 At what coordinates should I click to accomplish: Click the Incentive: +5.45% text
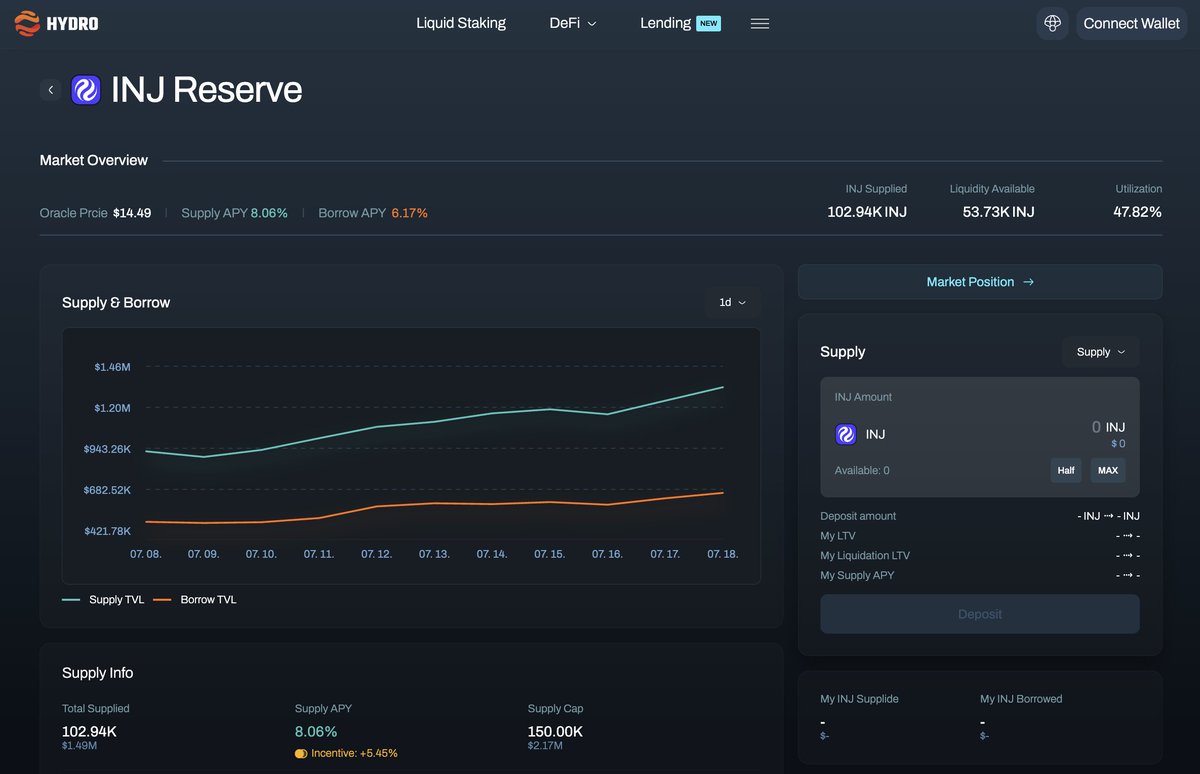354,753
